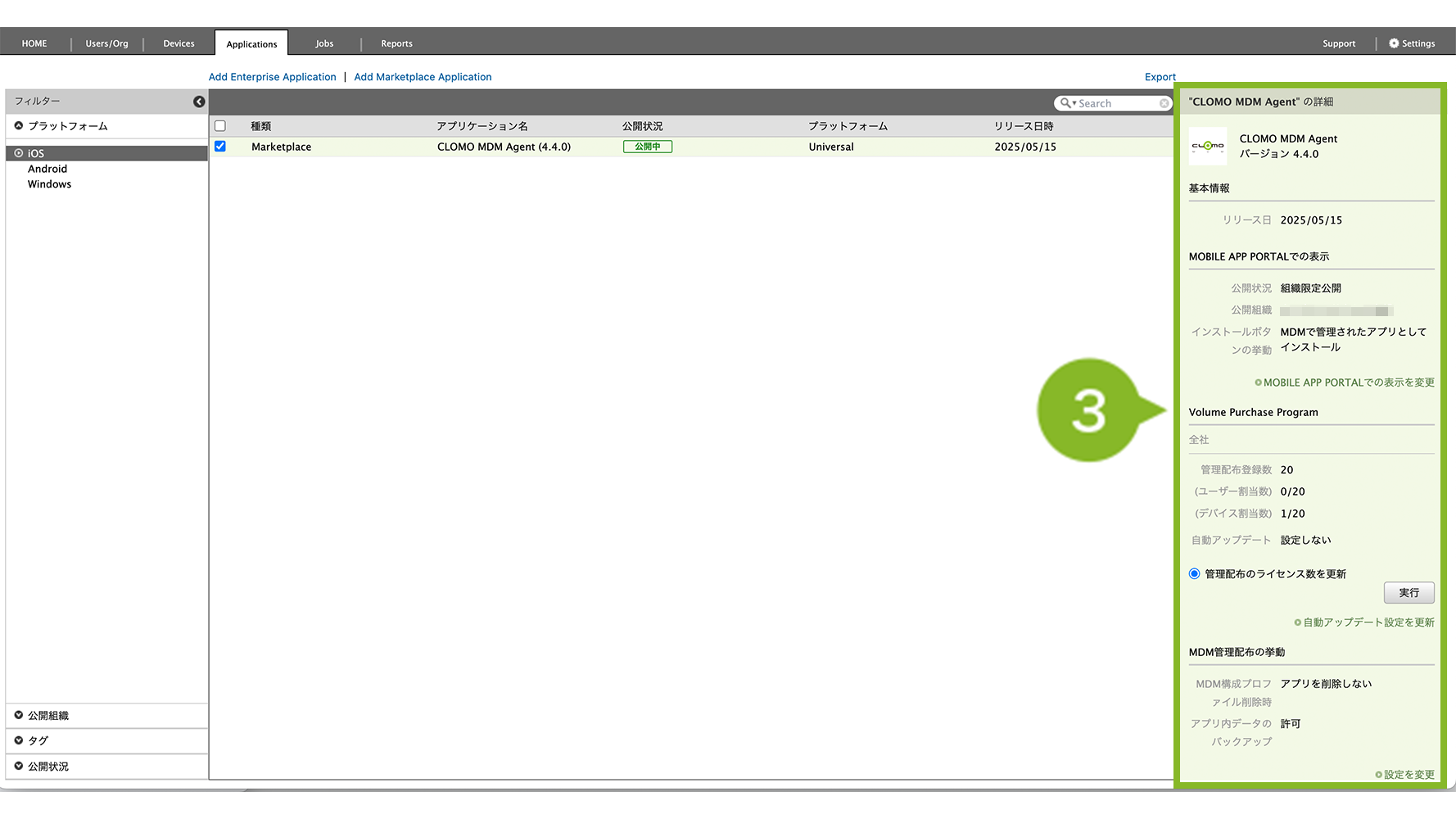Open the Reports tab
Screen dimensions: 1456x819
396,43
